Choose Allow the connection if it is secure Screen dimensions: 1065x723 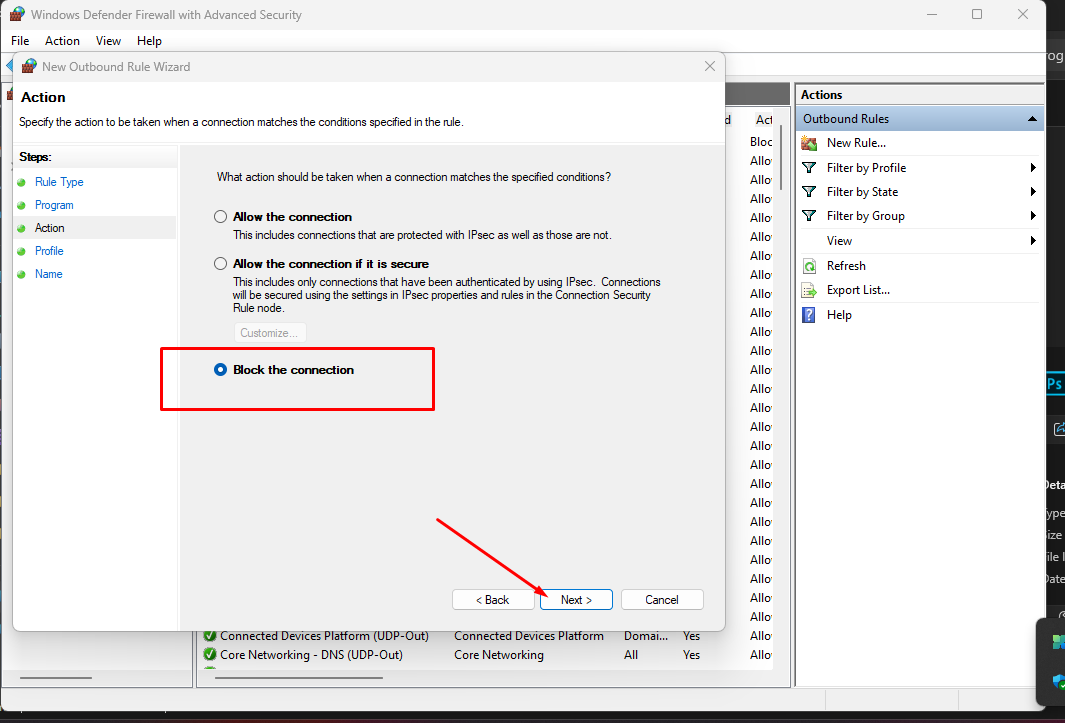click(221, 264)
